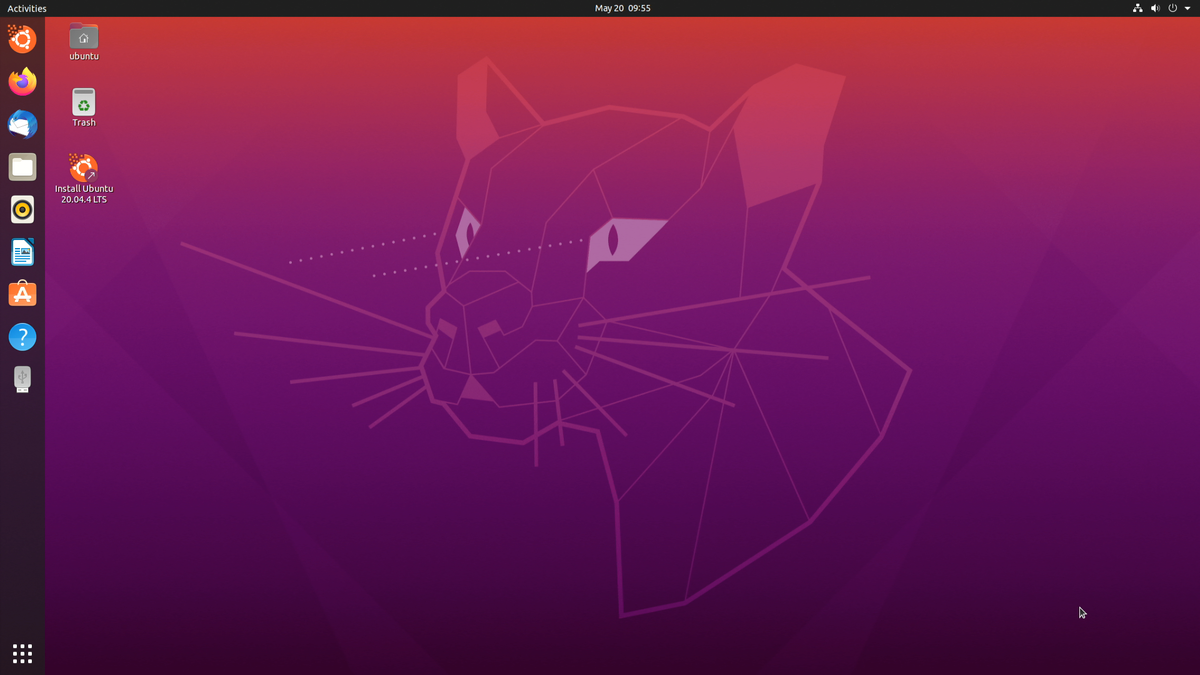The width and height of the screenshot is (1200, 675).
Task: Click the power icon in top bar
Action: (1173, 8)
